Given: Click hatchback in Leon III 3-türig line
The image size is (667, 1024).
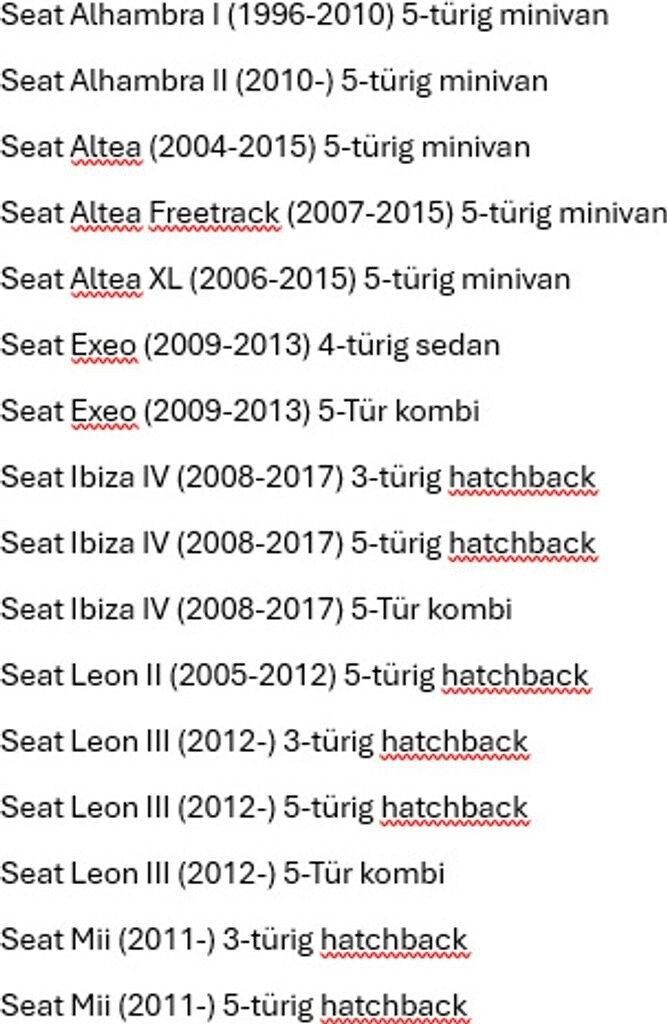Looking at the screenshot, I should [x=454, y=741].
